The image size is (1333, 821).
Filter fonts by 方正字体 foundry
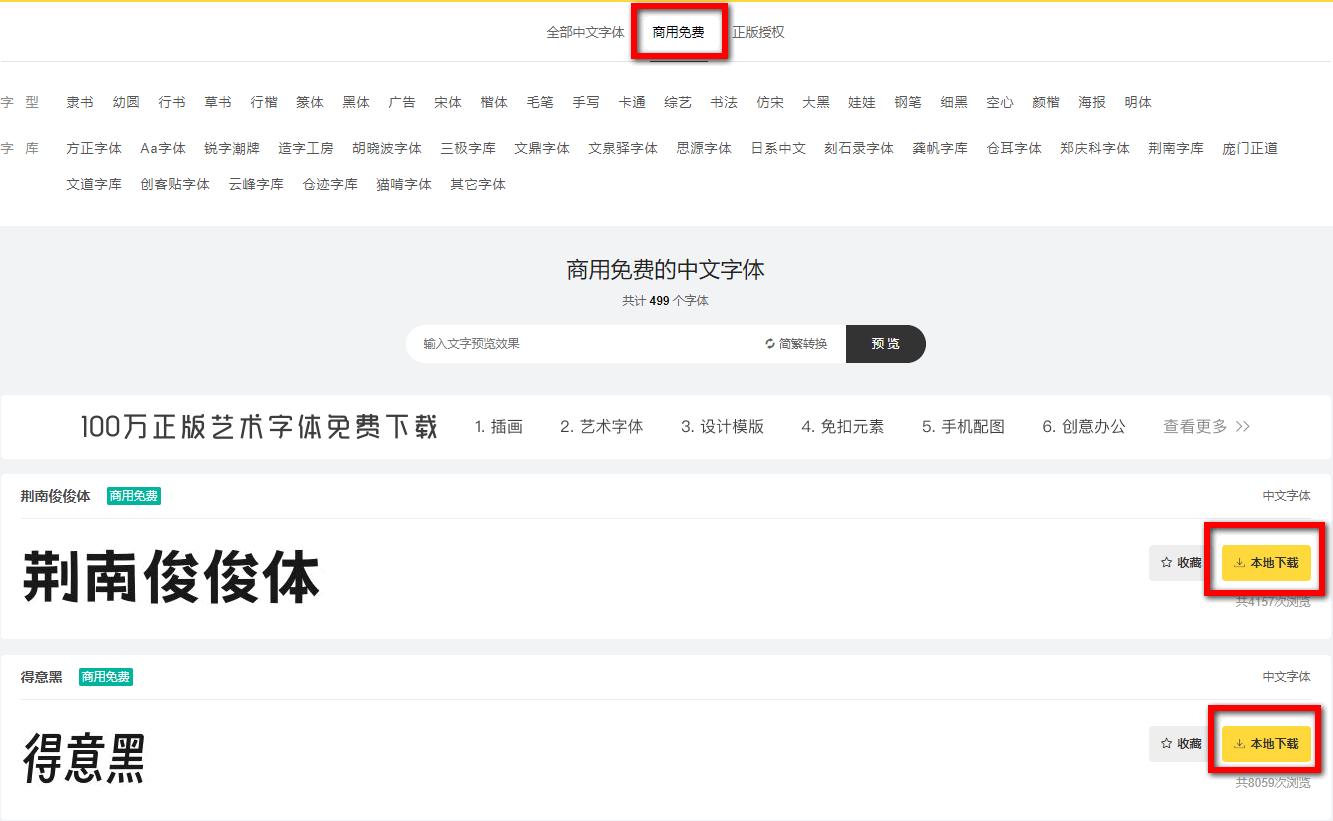(93, 147)
